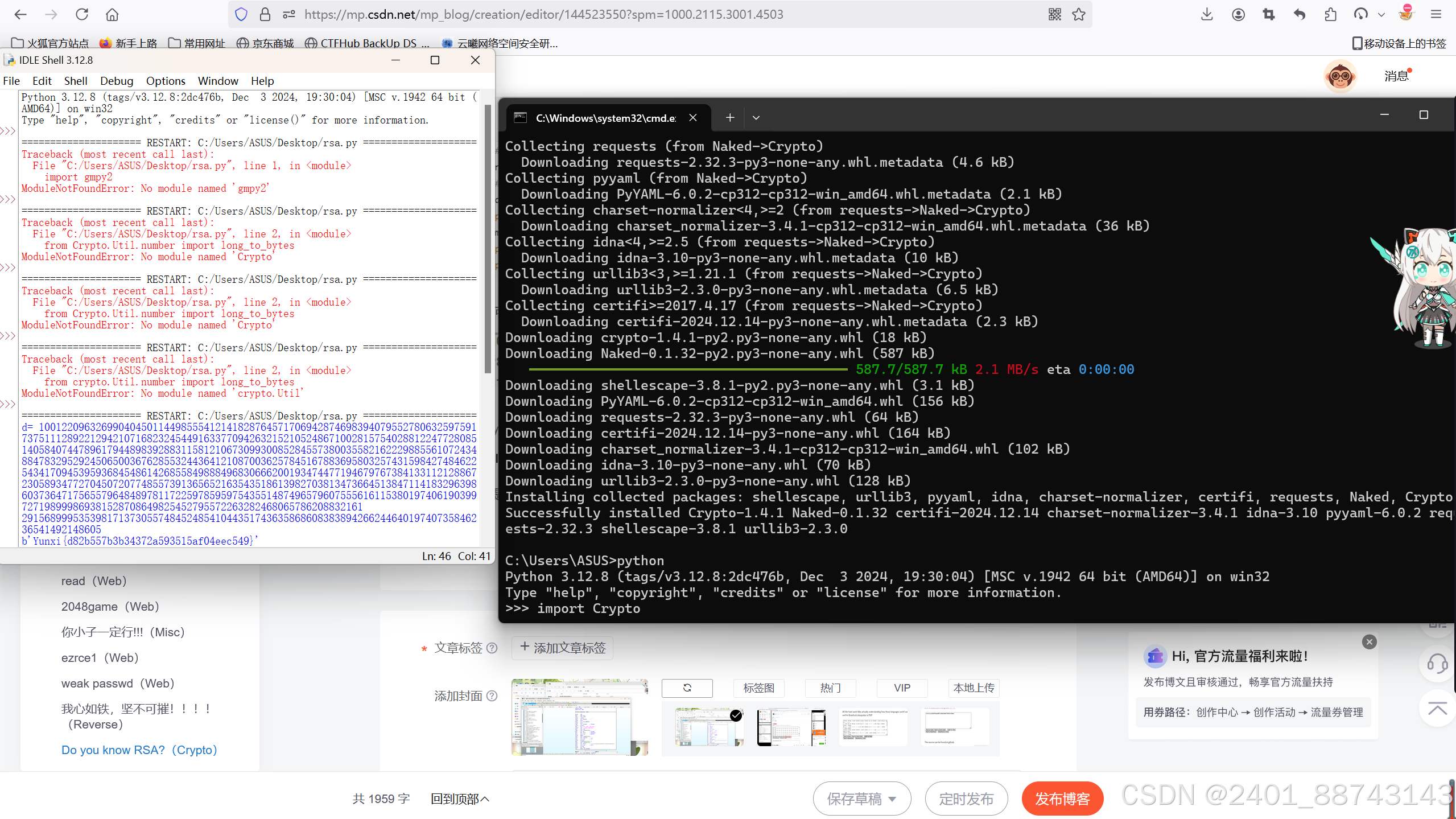Screen dimensions: 1456x819
Task: Open terminal tab dropdown chevron
Action: coord(756,118)
